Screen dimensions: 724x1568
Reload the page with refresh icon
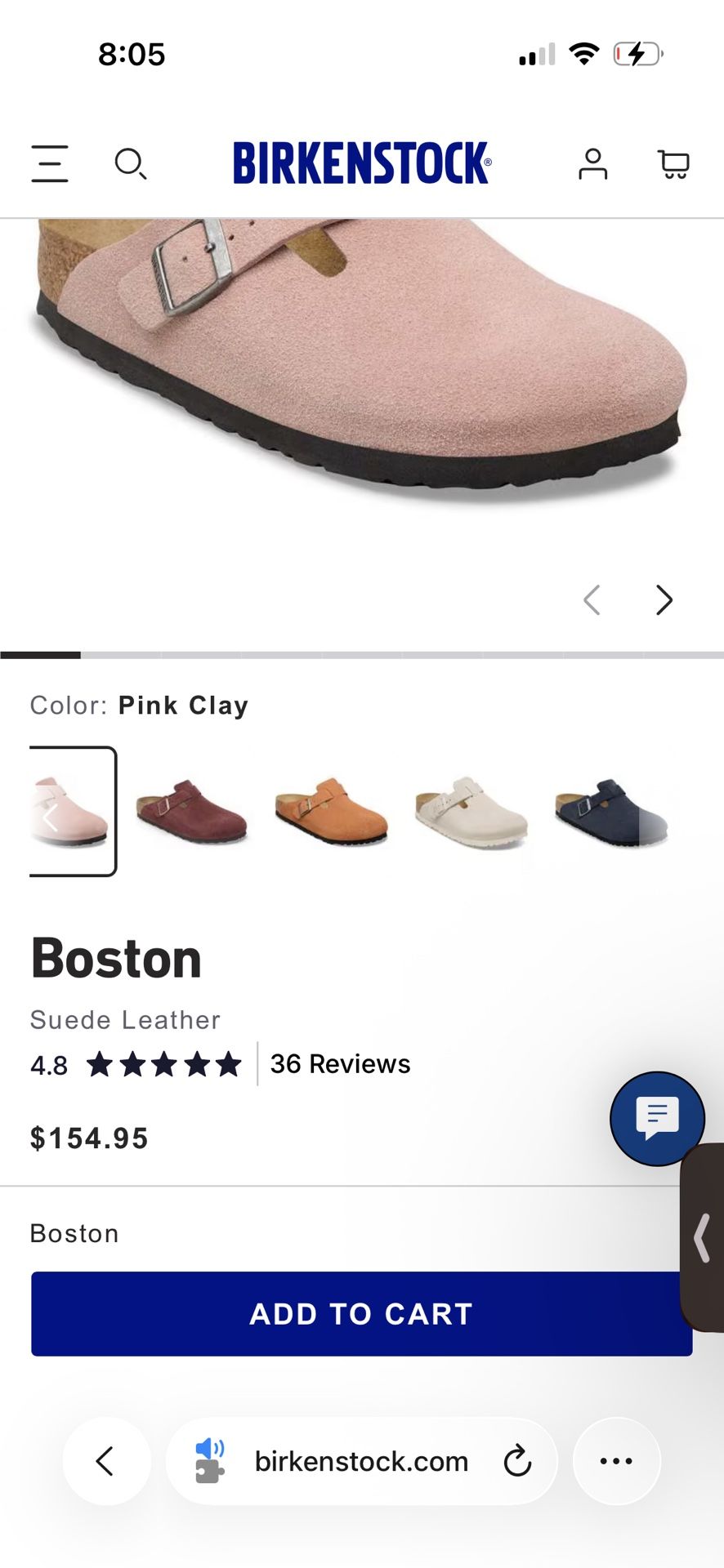point(517,1461)
